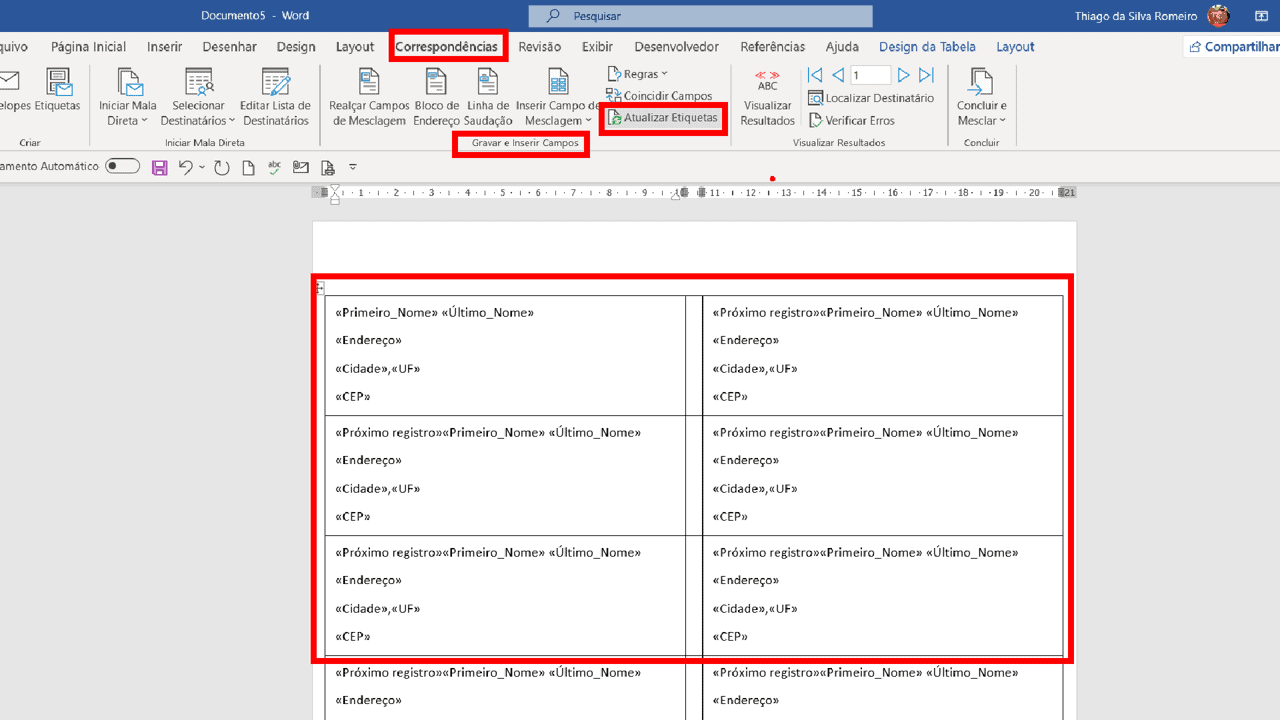The image size is (1280, 720).
Task: Click the horizontal ruler's right margin marker
Action: click(1068, 192)
